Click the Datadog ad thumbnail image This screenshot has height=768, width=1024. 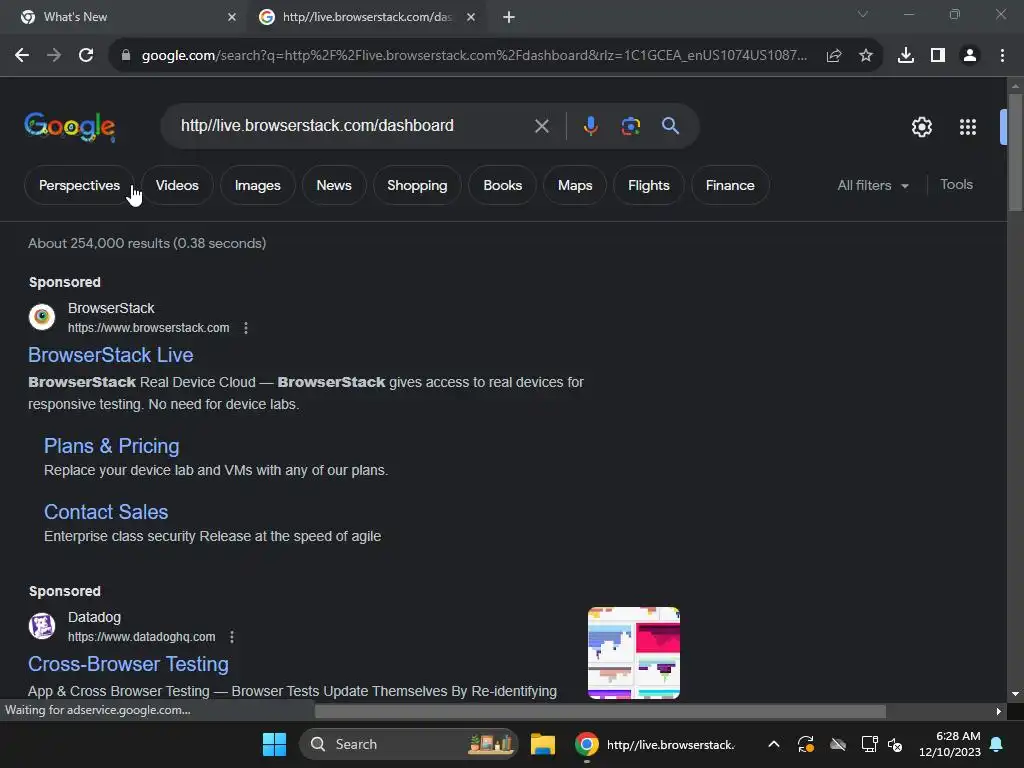[633, 653]
